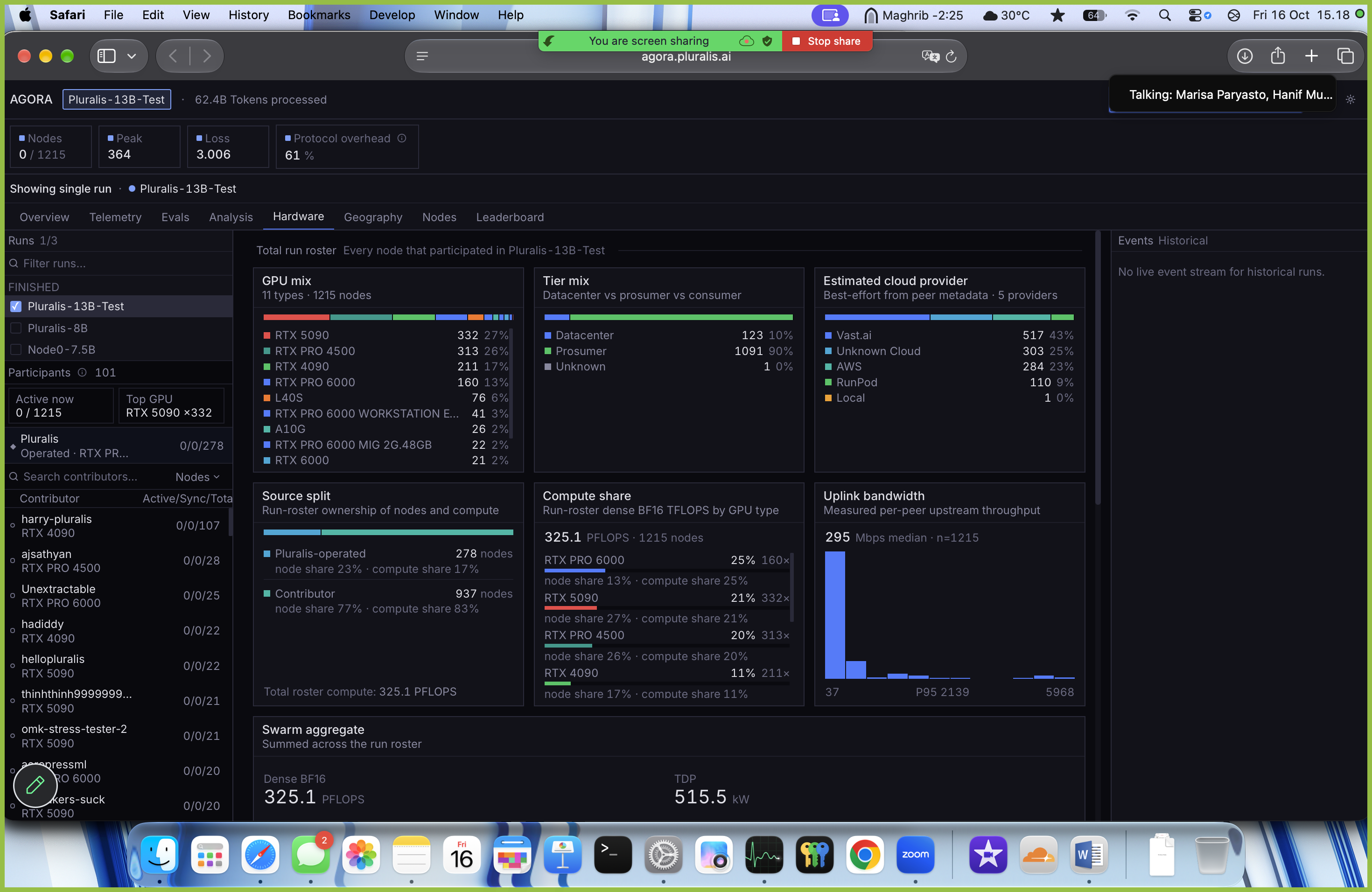Check the Pluralis-8B run checkbox
This screenshot has height=892, width=1372.
click(15, 328)
